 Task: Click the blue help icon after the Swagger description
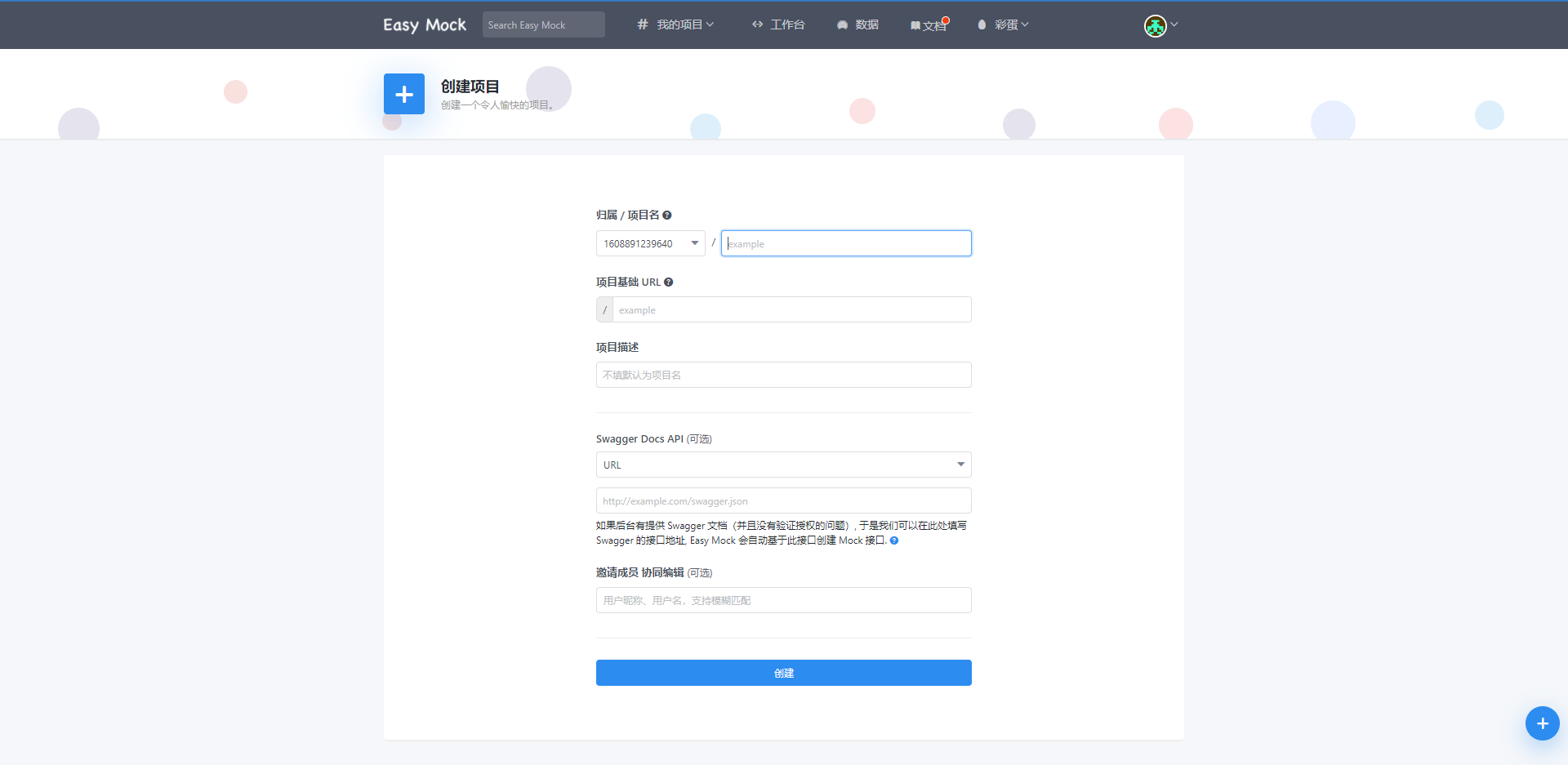[894, 540]
